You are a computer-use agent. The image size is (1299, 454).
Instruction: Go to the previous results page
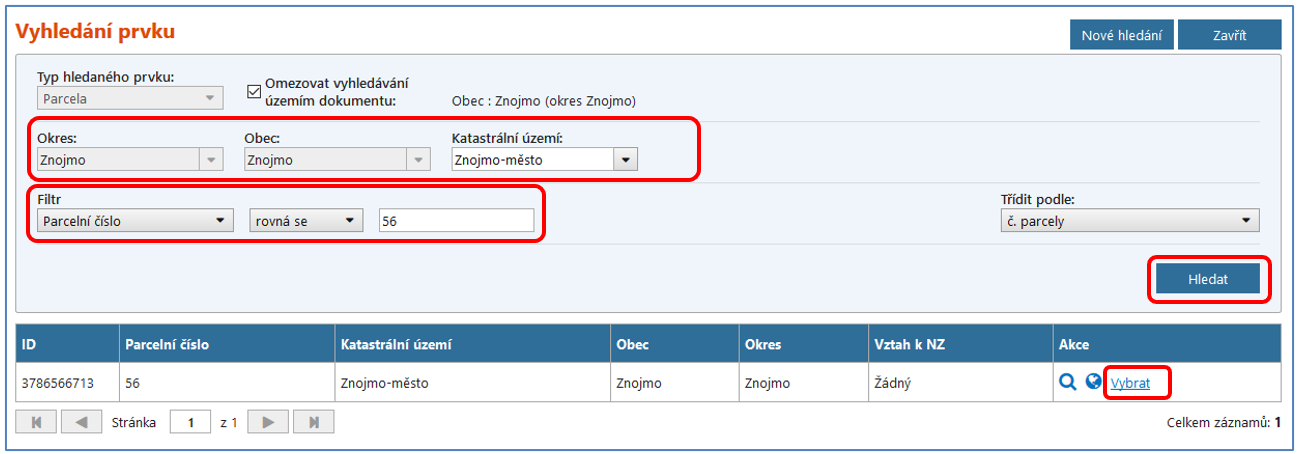pos(81,422)
